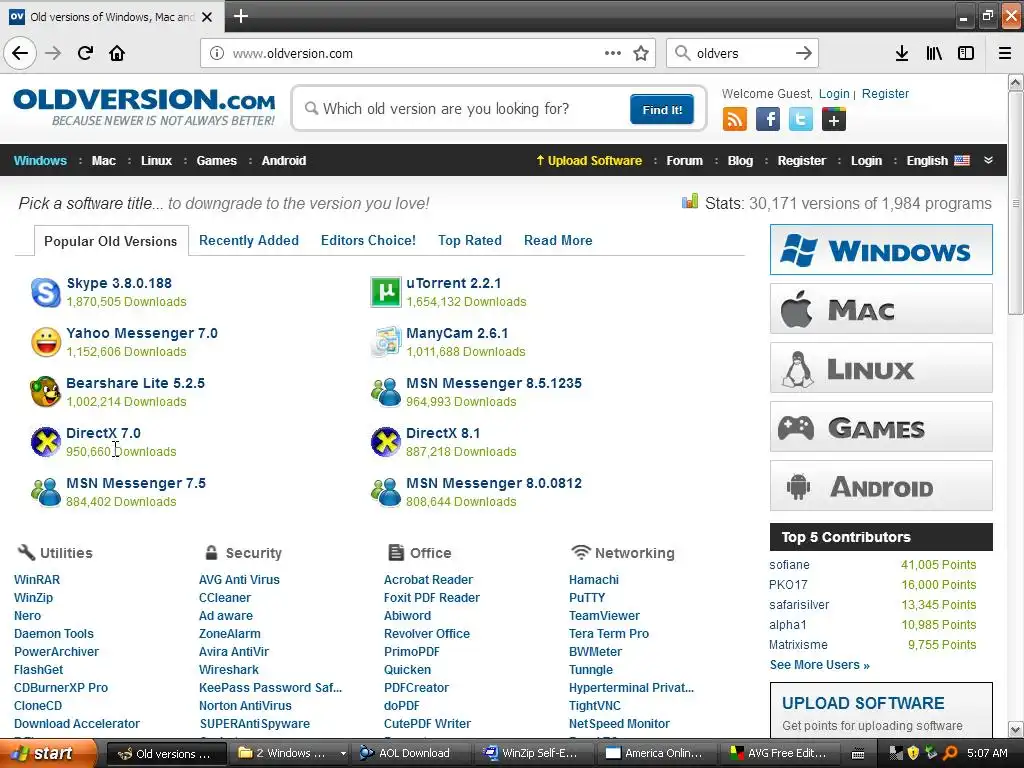The image size is (1024, 768).
Task: Switch to AOL Download taskbar item
Action: [x=413, y=753]
